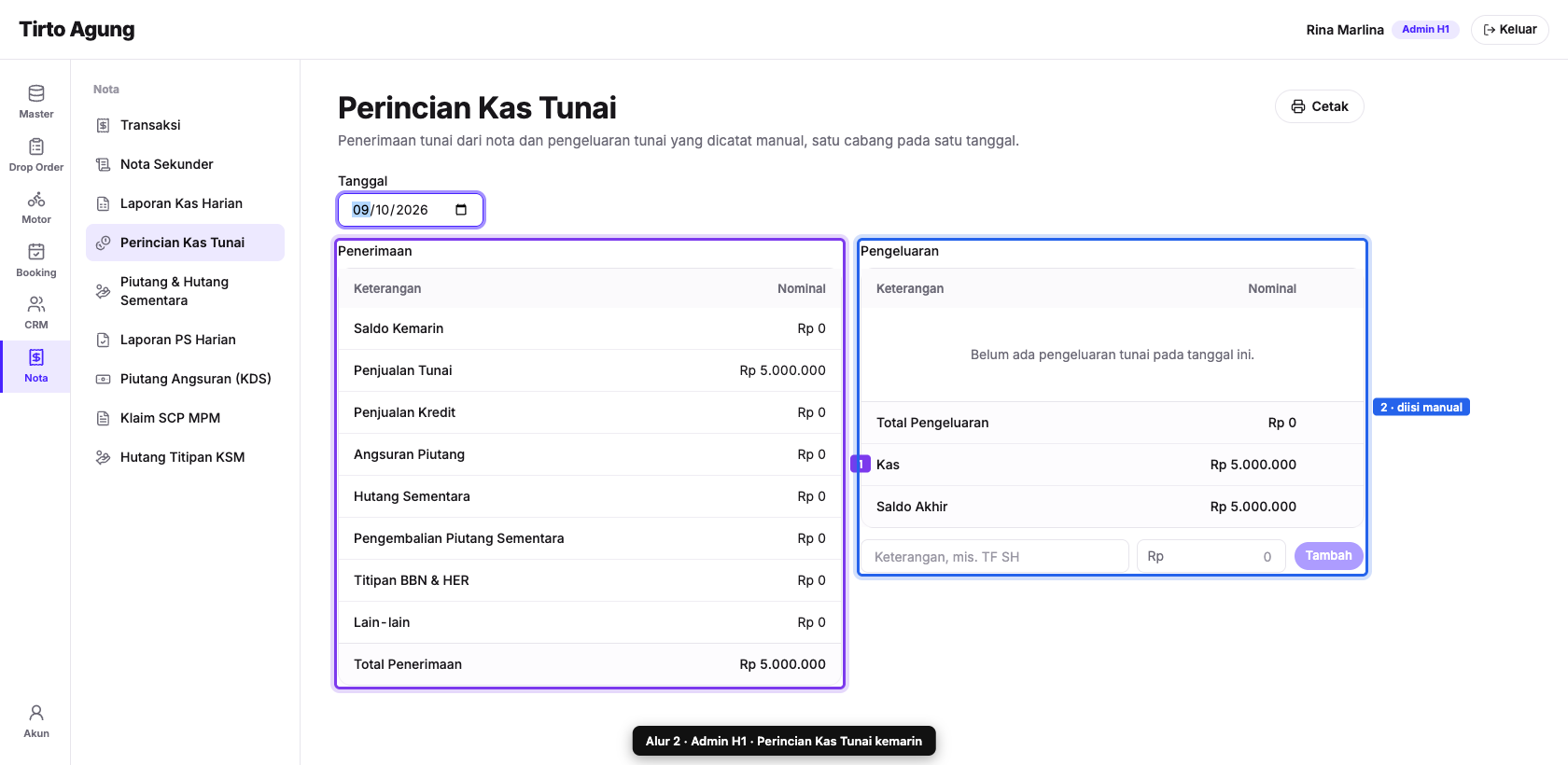The width and height of the screenshot is (1568, 765).
Task: Log out using the Keluar button
Action: (x=1510, y=30)
